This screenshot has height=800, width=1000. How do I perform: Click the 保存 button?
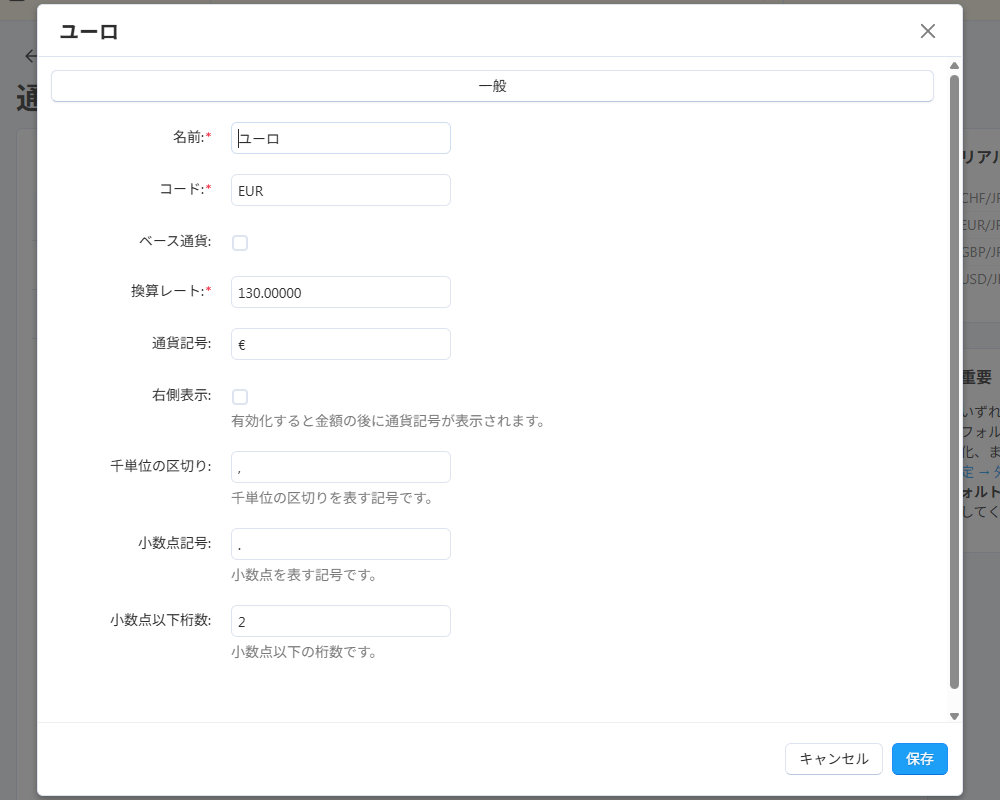[919, 759]
